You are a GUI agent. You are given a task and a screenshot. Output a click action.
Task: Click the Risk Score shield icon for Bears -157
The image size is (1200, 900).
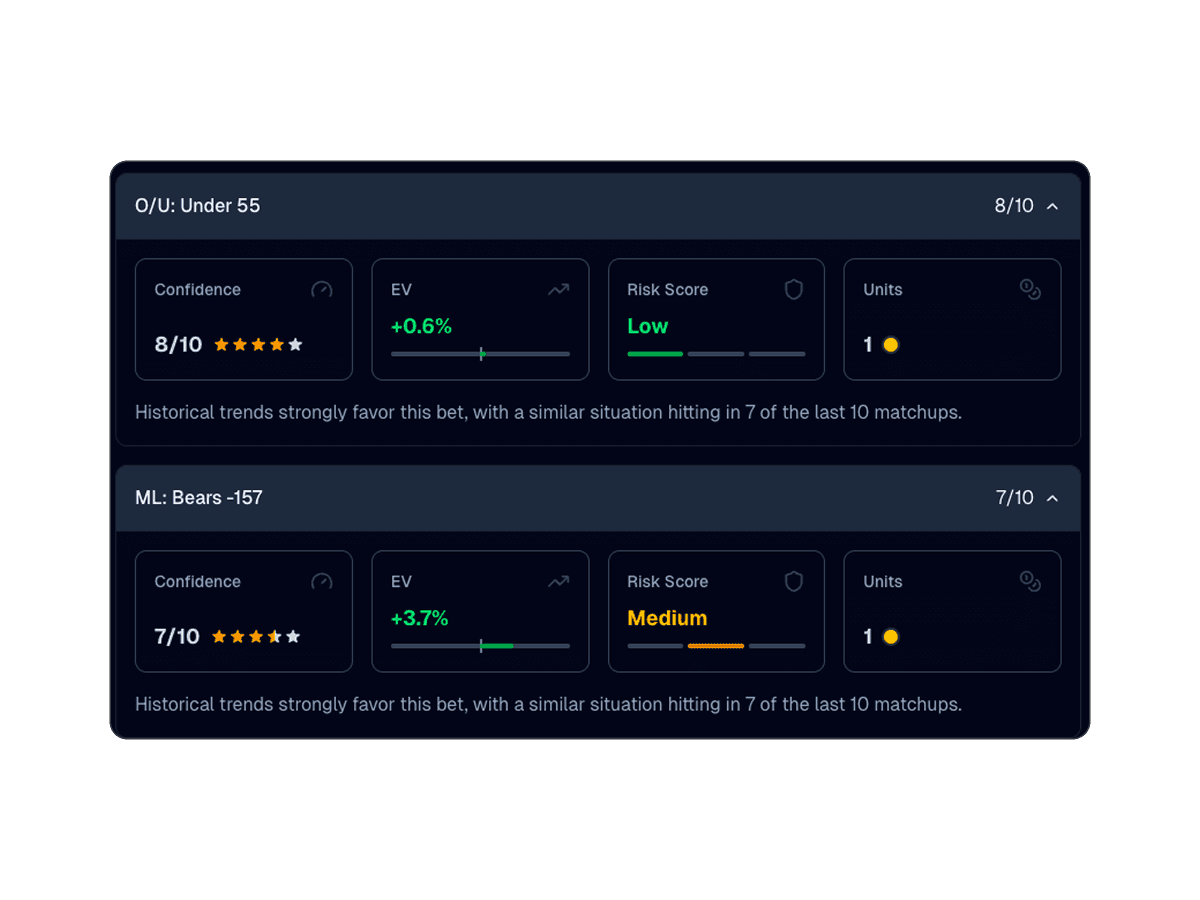pos(794,582)
